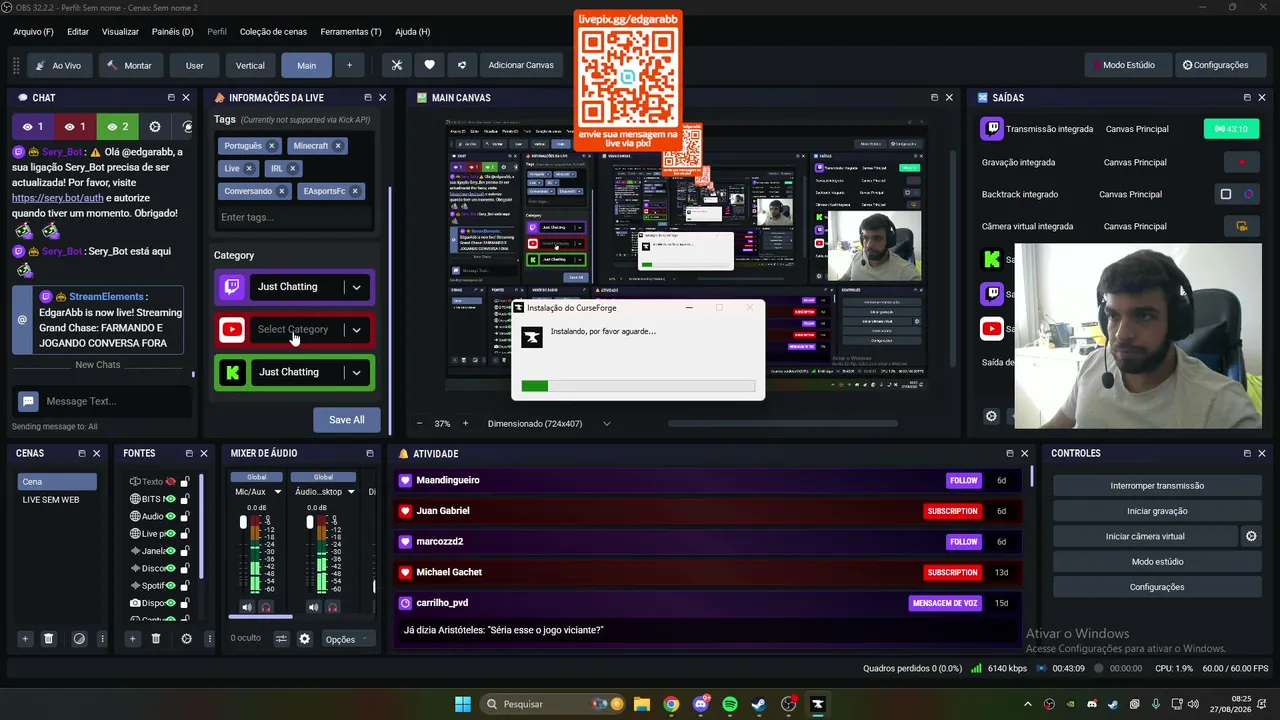The height and width of the screenshot is (720, 1280).
Task: Open Modo Estúdio in top toolbar
Action: (x=1128, y=65)
